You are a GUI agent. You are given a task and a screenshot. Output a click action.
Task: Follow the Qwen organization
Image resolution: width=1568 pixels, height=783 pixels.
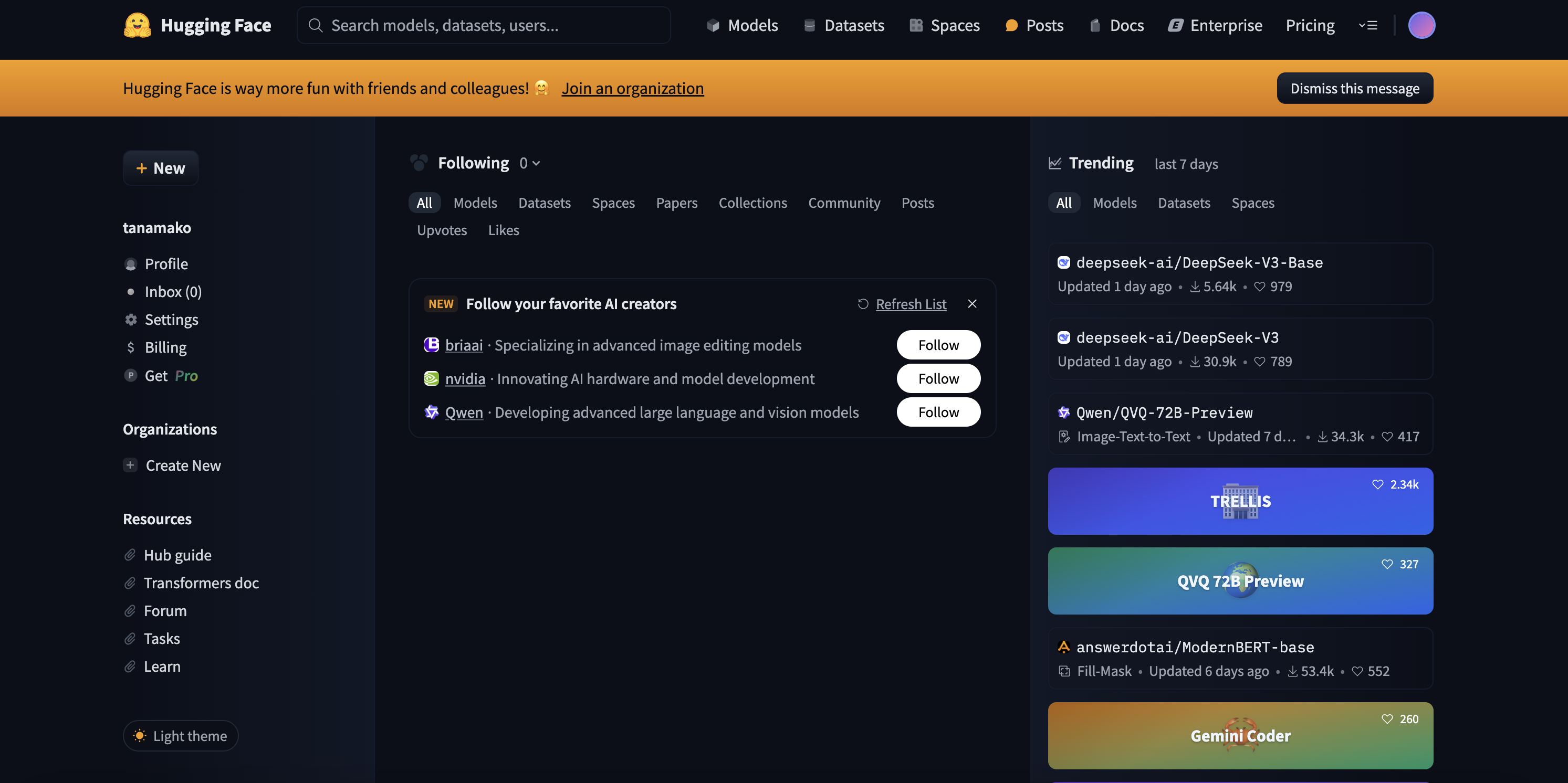(x=938, y=412)
